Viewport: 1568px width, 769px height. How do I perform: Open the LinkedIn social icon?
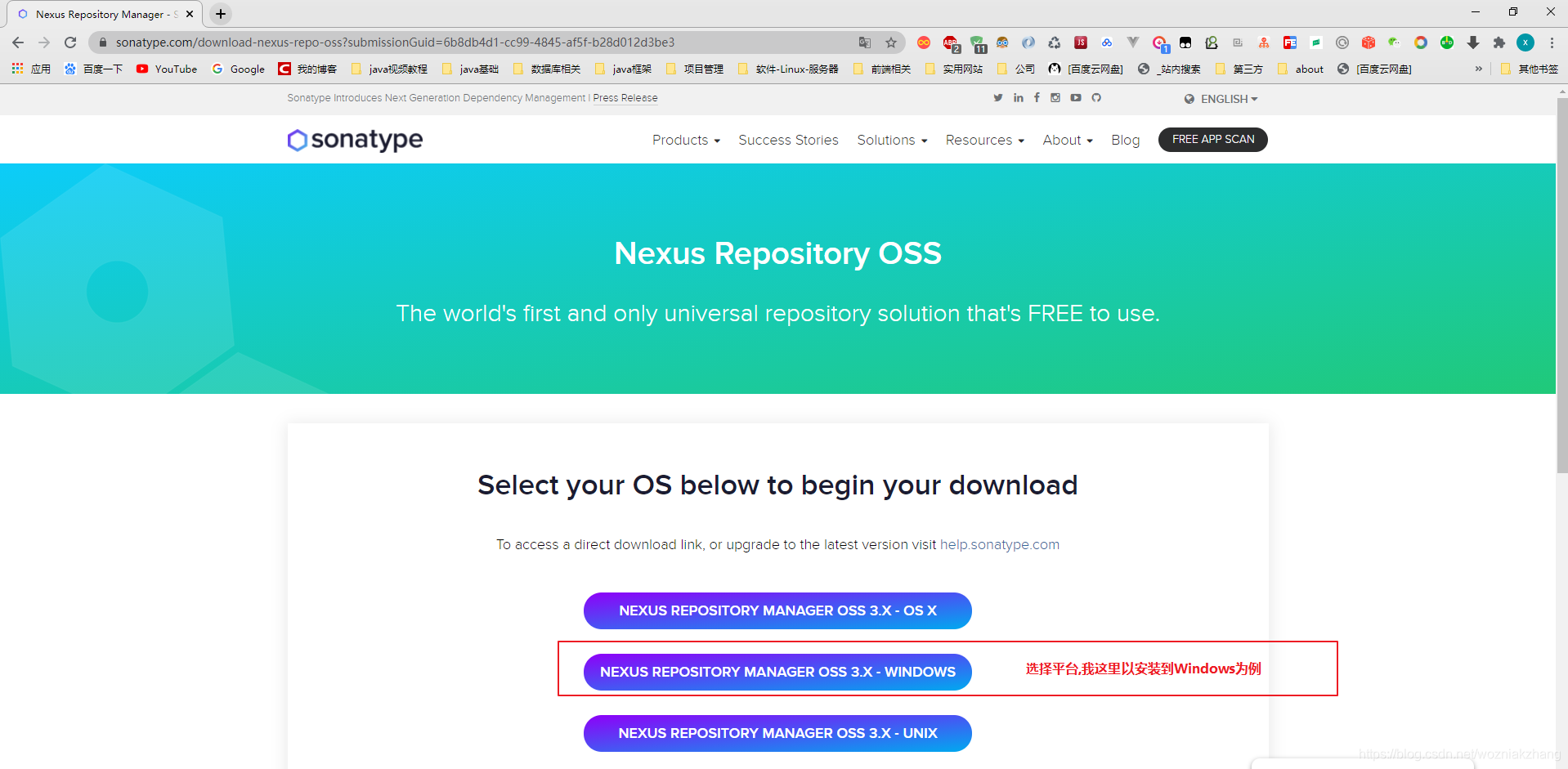pyautogui.click(x=1018, y=98)
